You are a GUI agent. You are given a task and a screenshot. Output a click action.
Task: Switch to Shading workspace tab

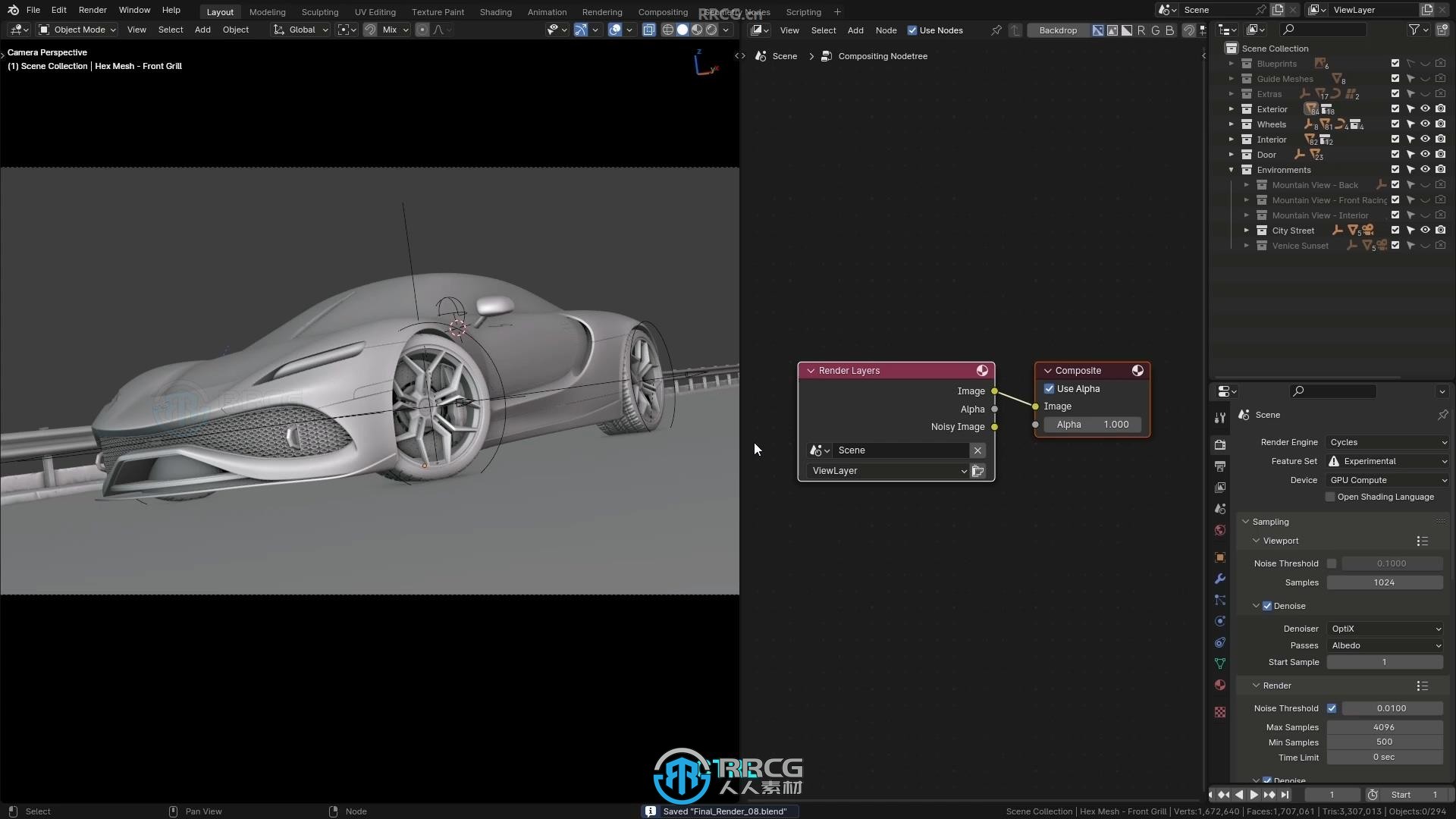[x=495, y=11]
